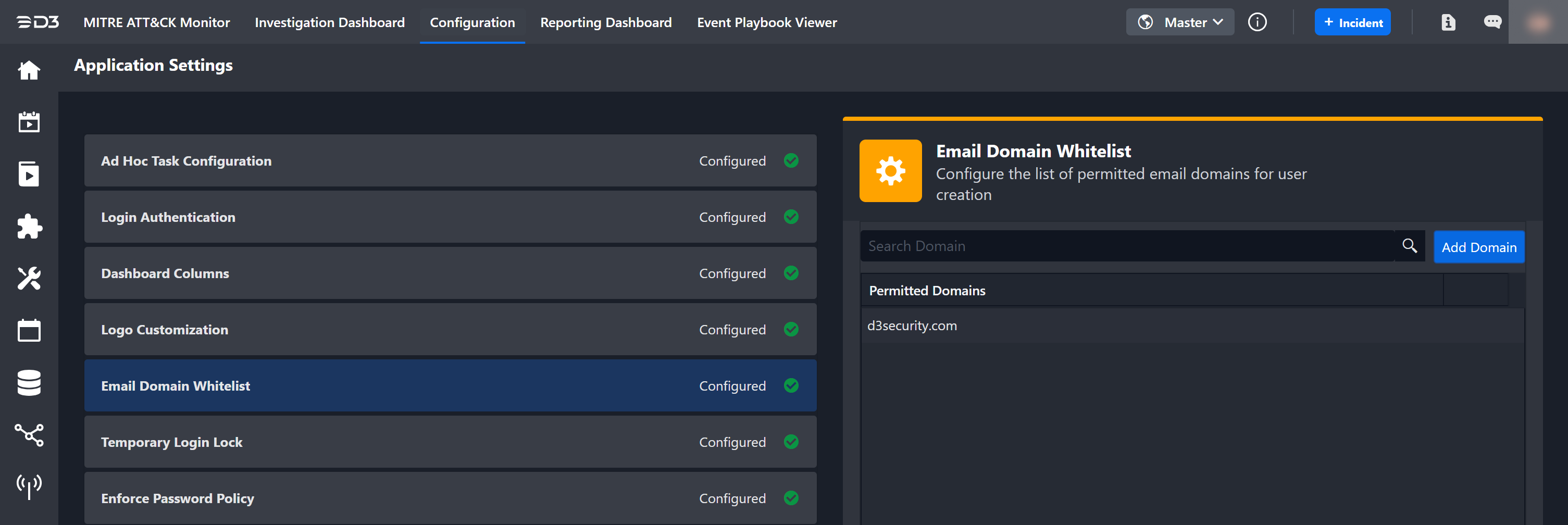Create a new Incident button
This screenshot has height=525, width=1568.
[x=1352, y=22]
